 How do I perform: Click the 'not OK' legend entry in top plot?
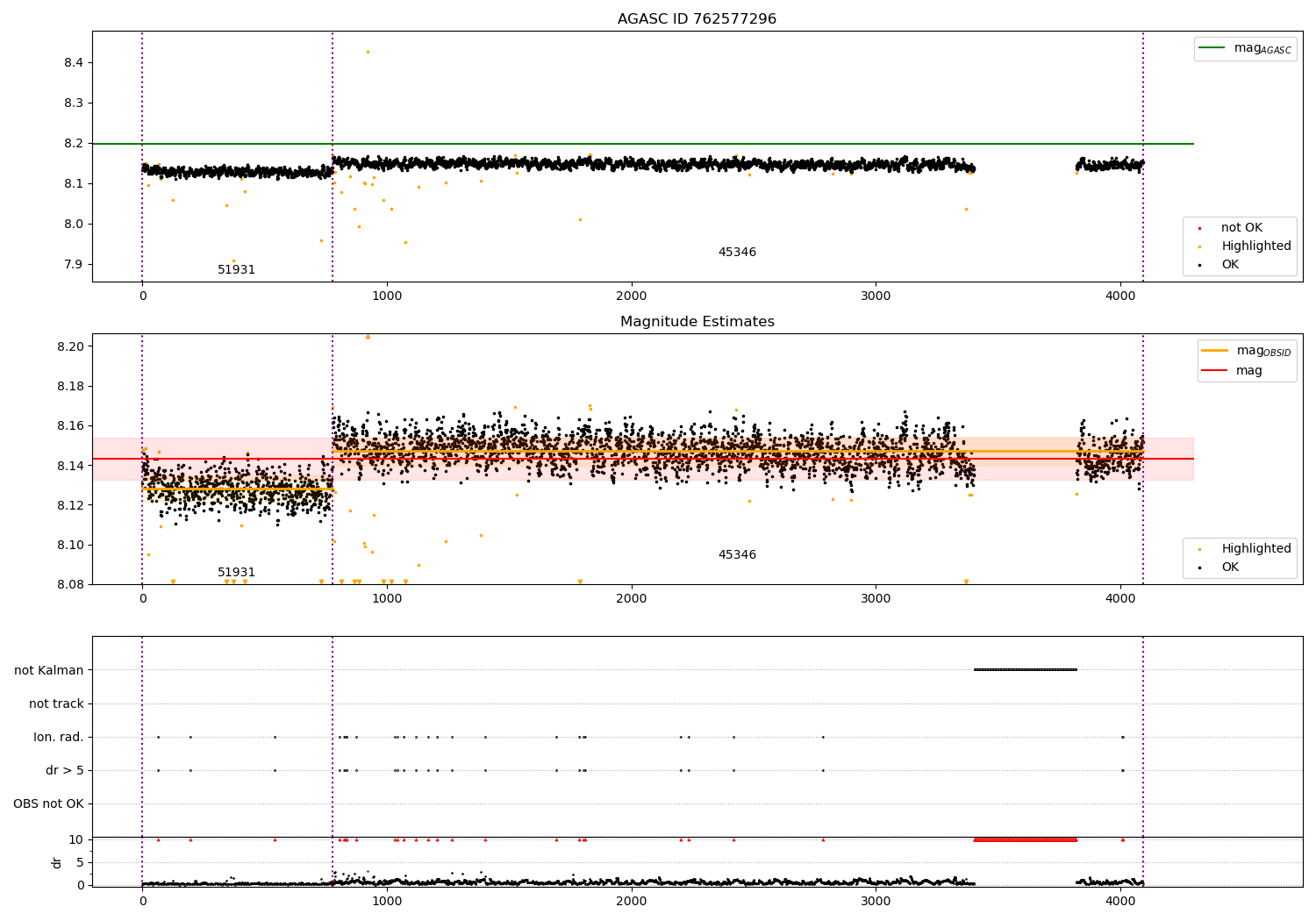coord(1231,227)
